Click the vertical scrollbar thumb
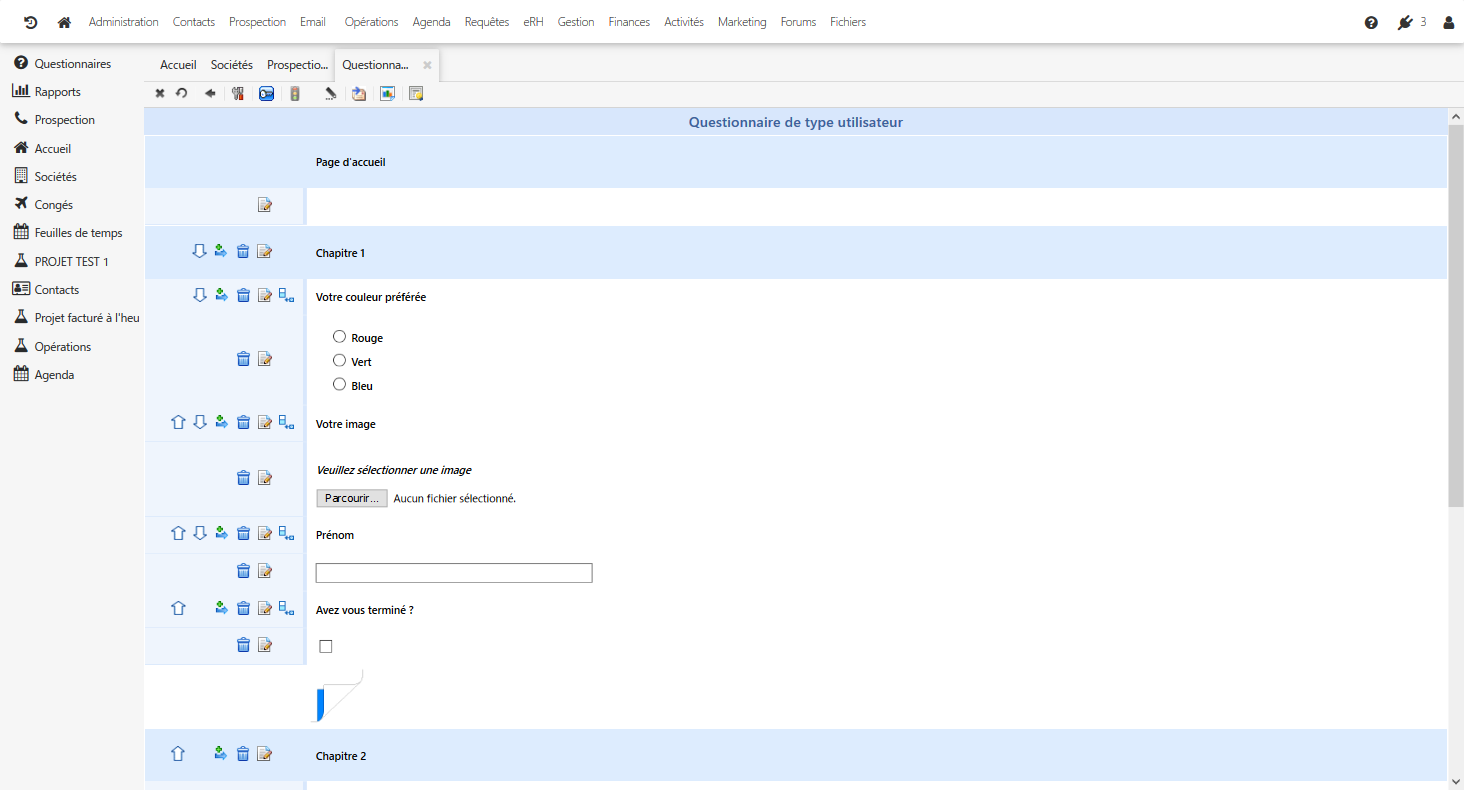Screen dimensions: 1464x790 1456,315
